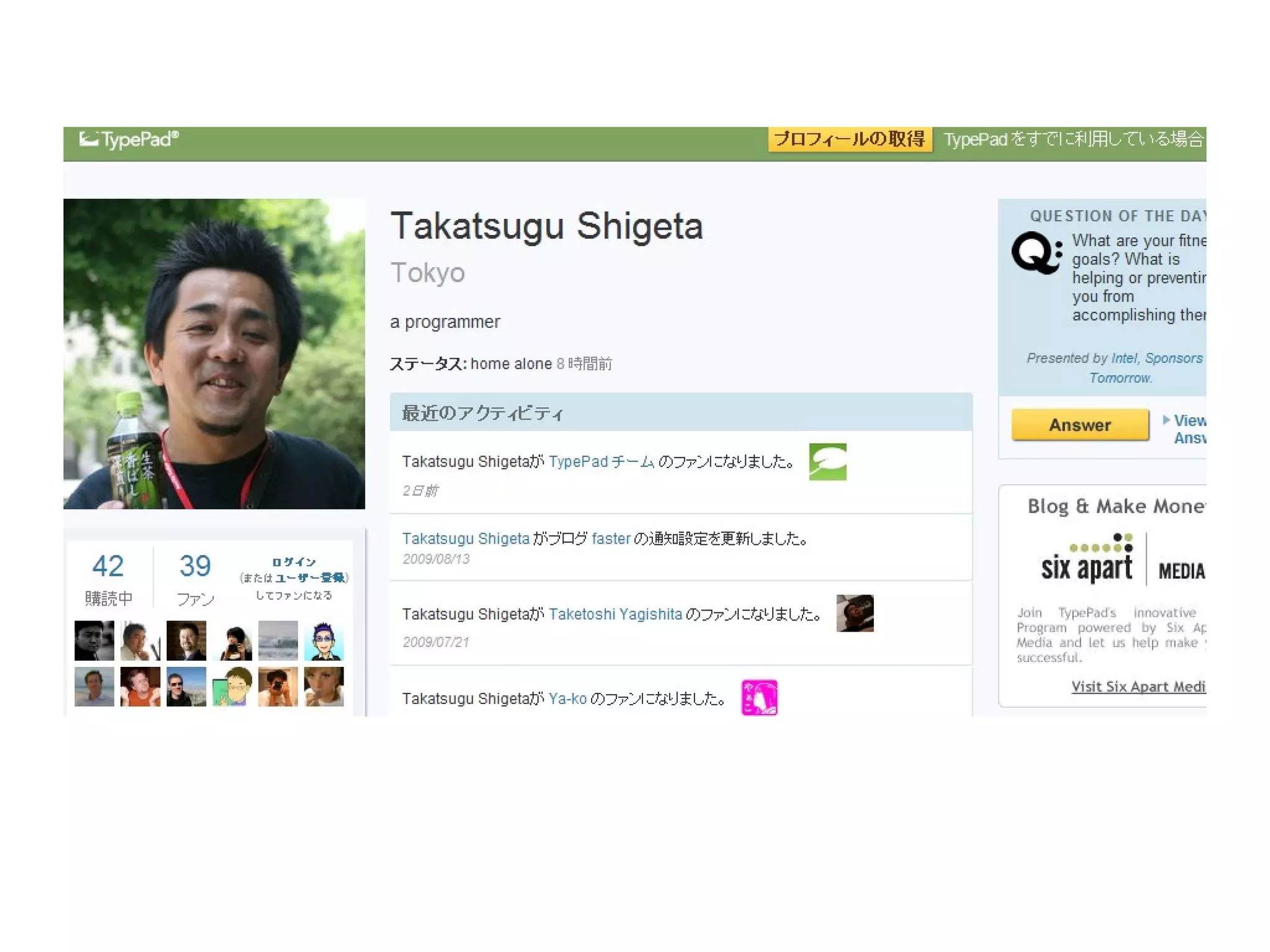The width and height of the screenshot is (1270, 952).
Task: Open the Ya-ko profile link
Action: click(567, 699)
